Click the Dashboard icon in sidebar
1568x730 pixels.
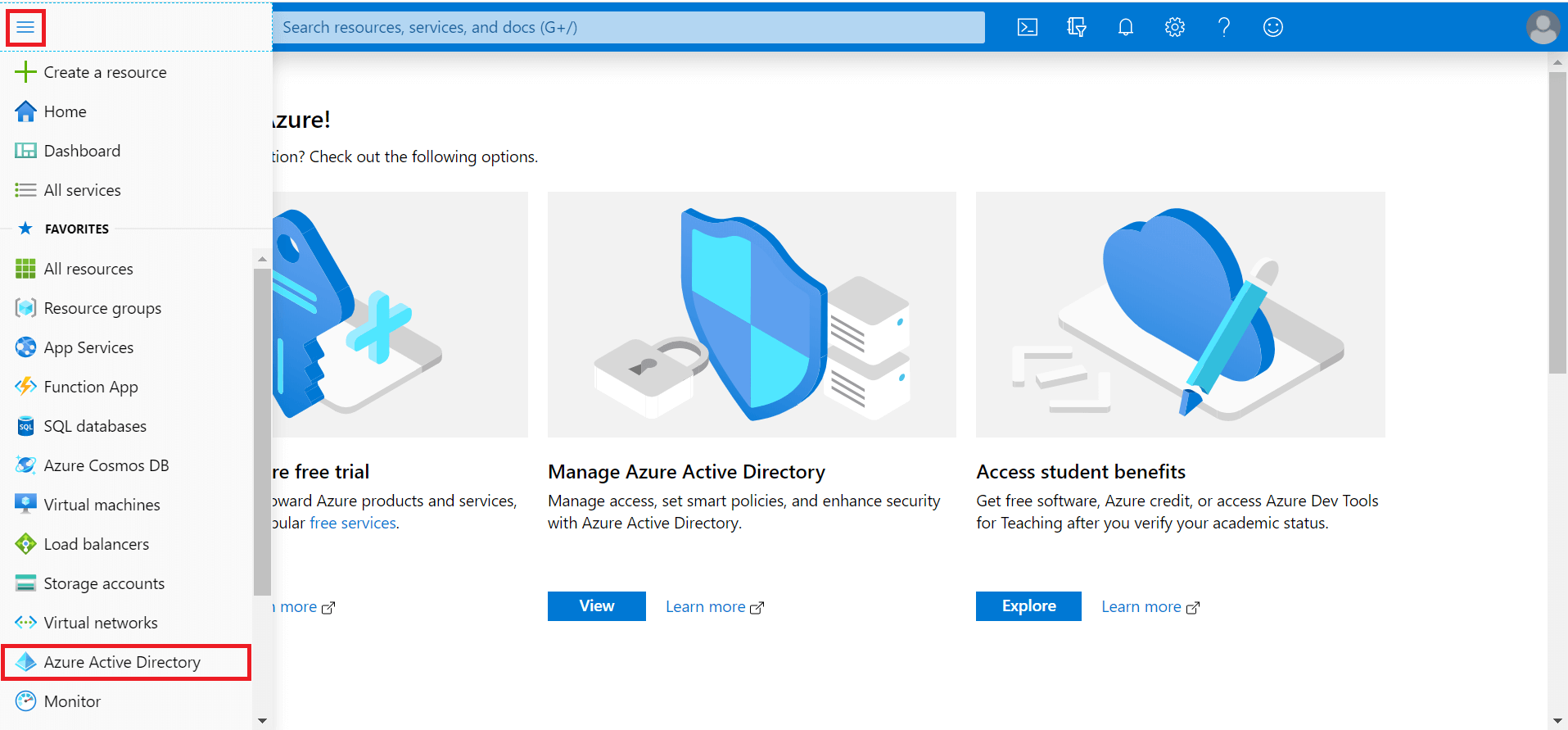(25, 151)
